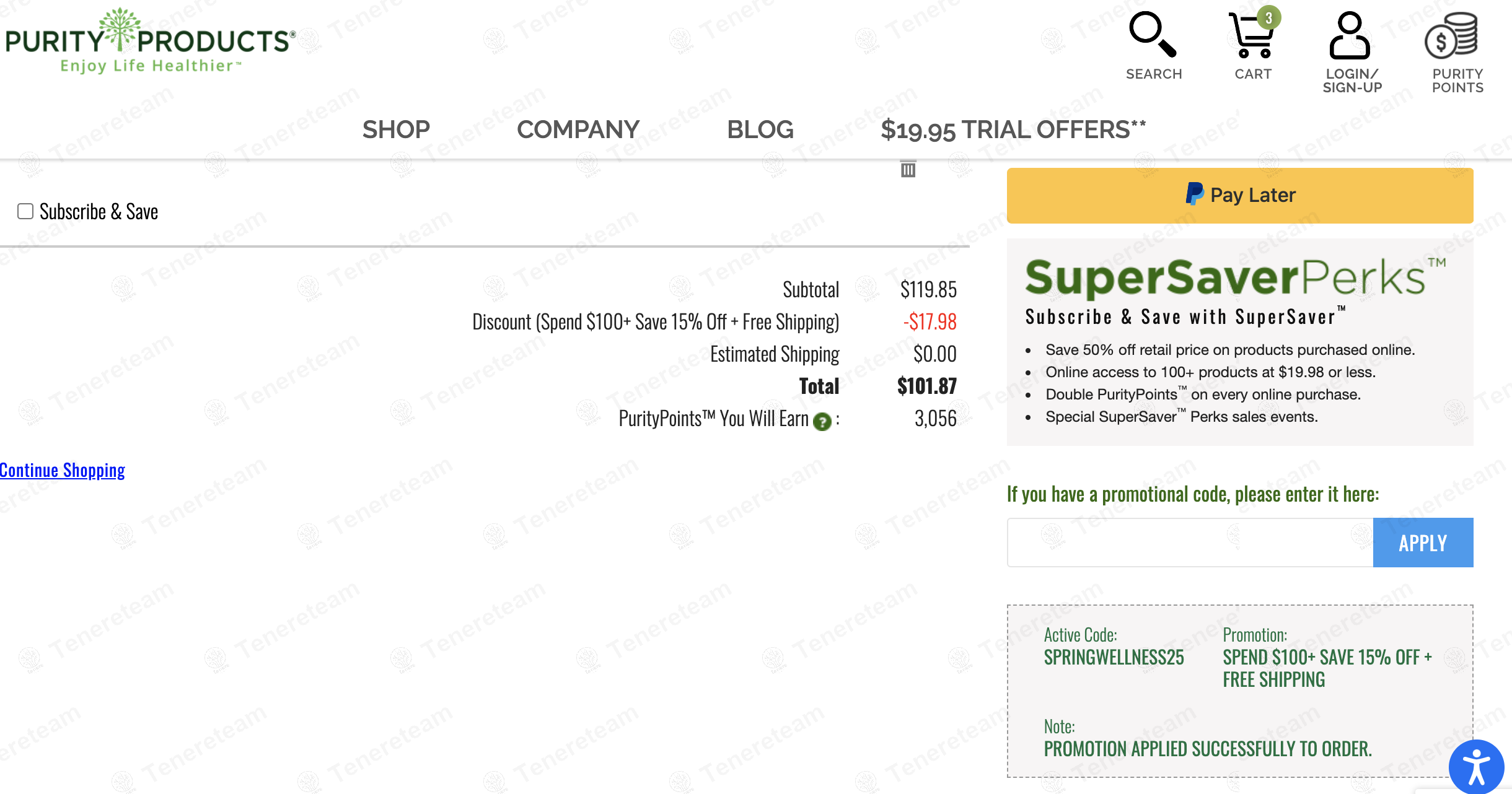Open Purity Points coins icon
Image resolution: width=1512 pixels, height=794 pixels.
[1451, 36]
